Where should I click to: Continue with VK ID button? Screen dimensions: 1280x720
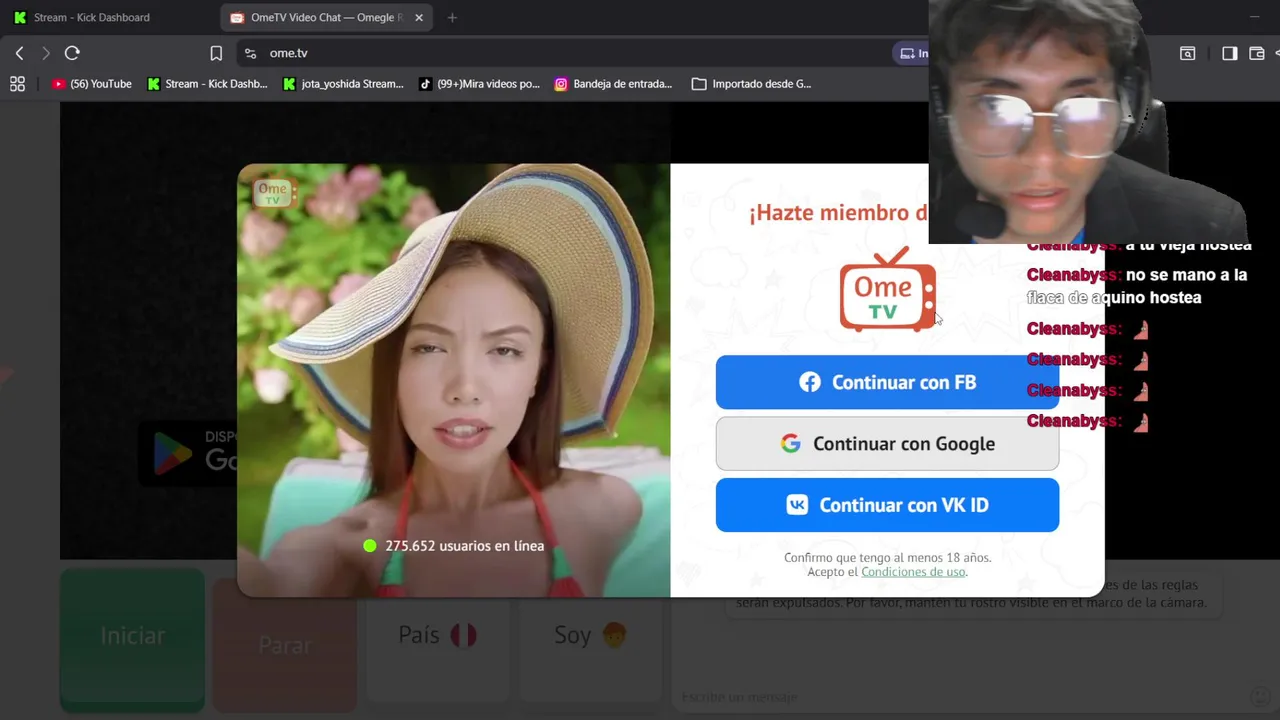pyautogui.click(x=887, y=505)
